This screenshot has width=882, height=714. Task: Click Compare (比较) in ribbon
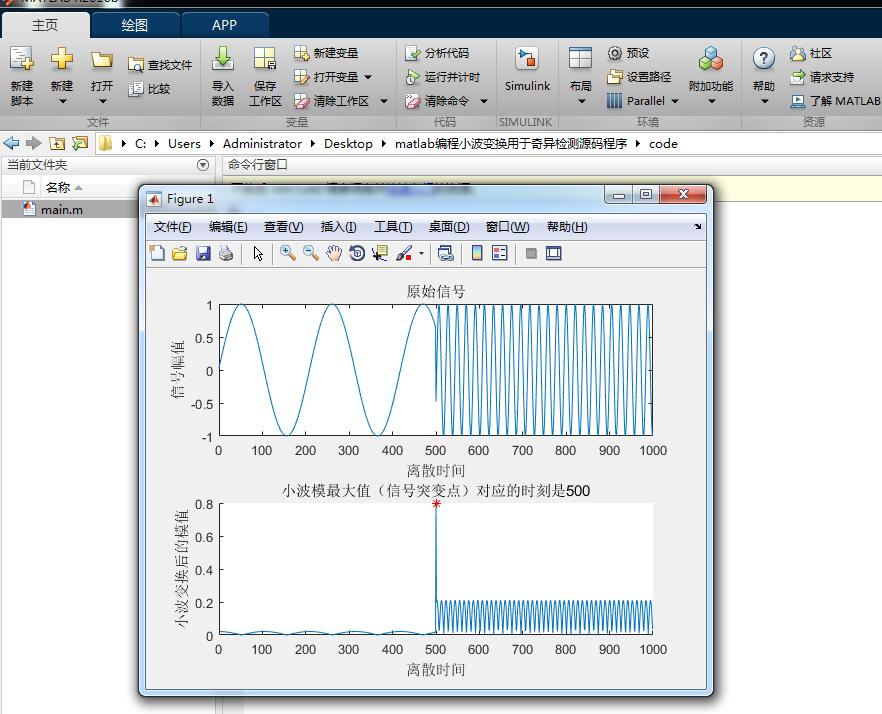coord(149,89)
